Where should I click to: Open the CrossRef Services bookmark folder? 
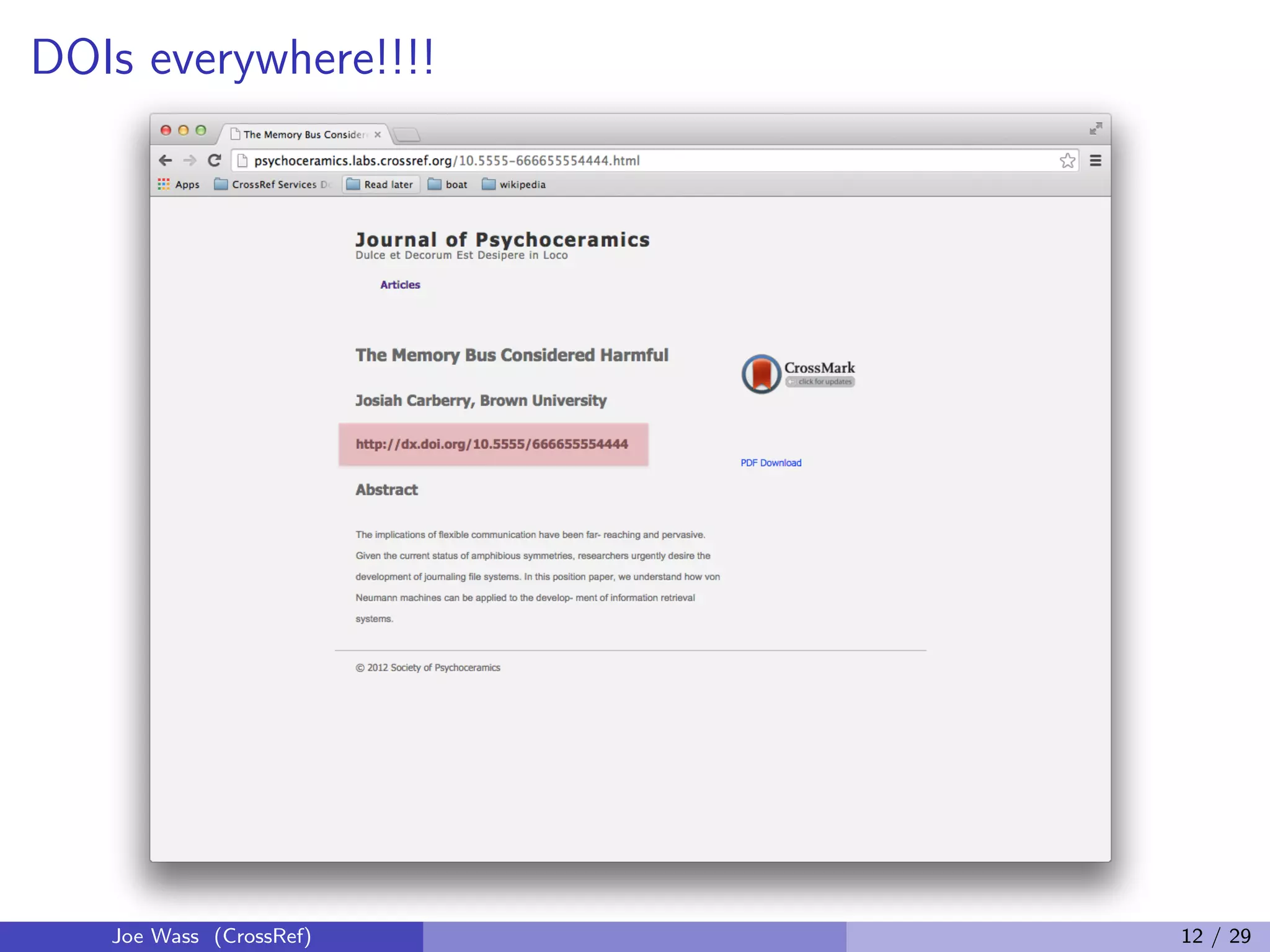point(273,185)
